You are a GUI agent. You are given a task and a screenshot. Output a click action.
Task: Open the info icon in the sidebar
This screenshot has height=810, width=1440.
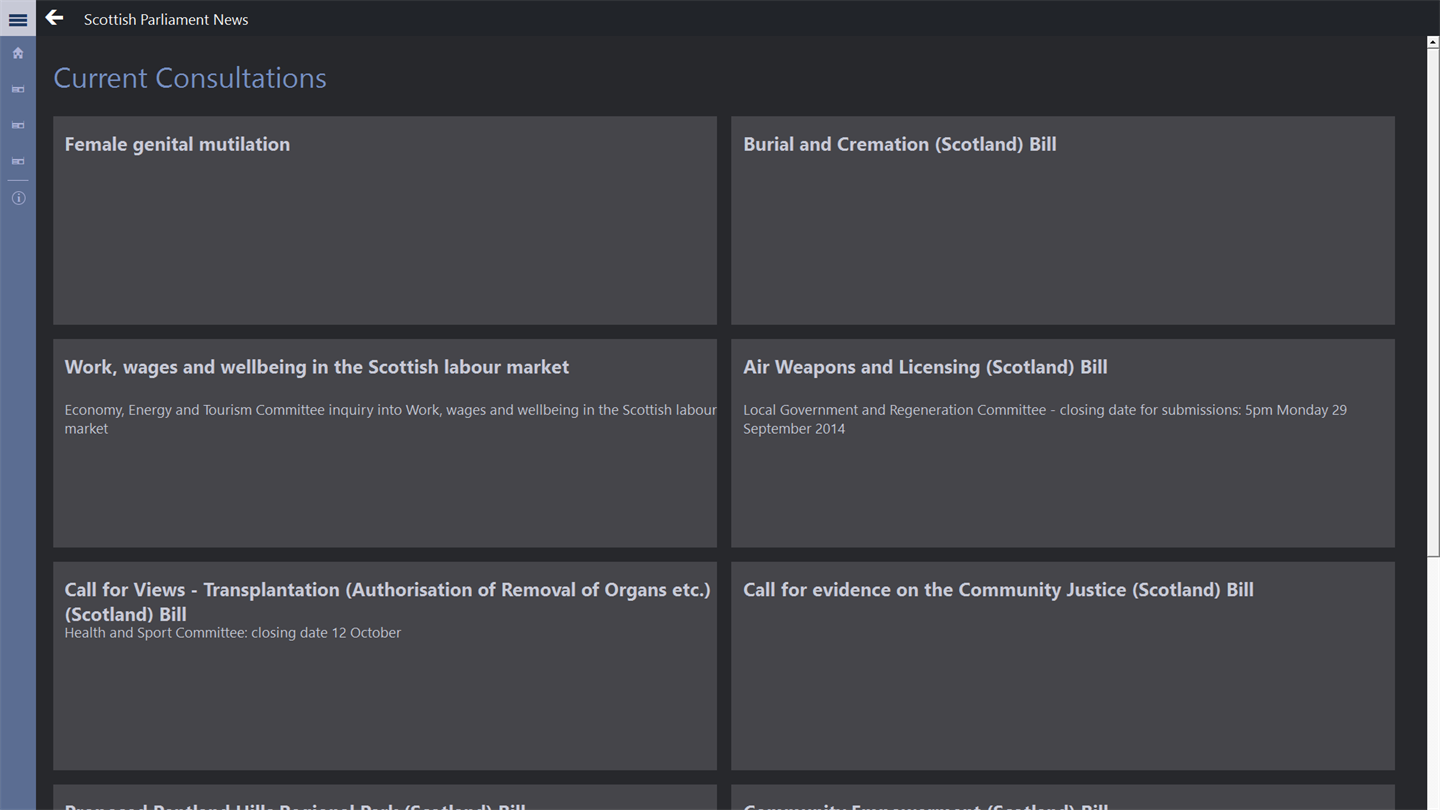[x=18, y=198]
